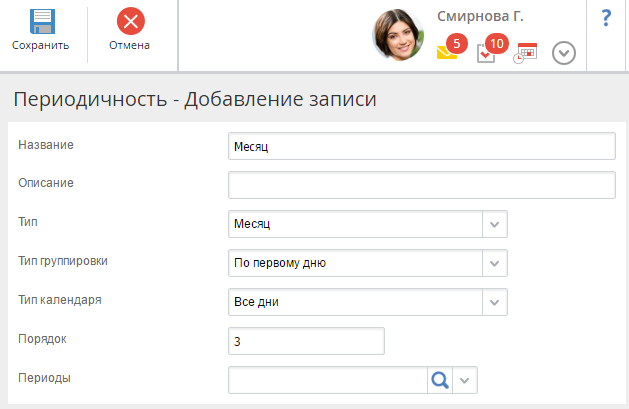This screenshot has width=629, height=409.
Task: Select the Порядок field containing 3
Action: click(306, 341)
